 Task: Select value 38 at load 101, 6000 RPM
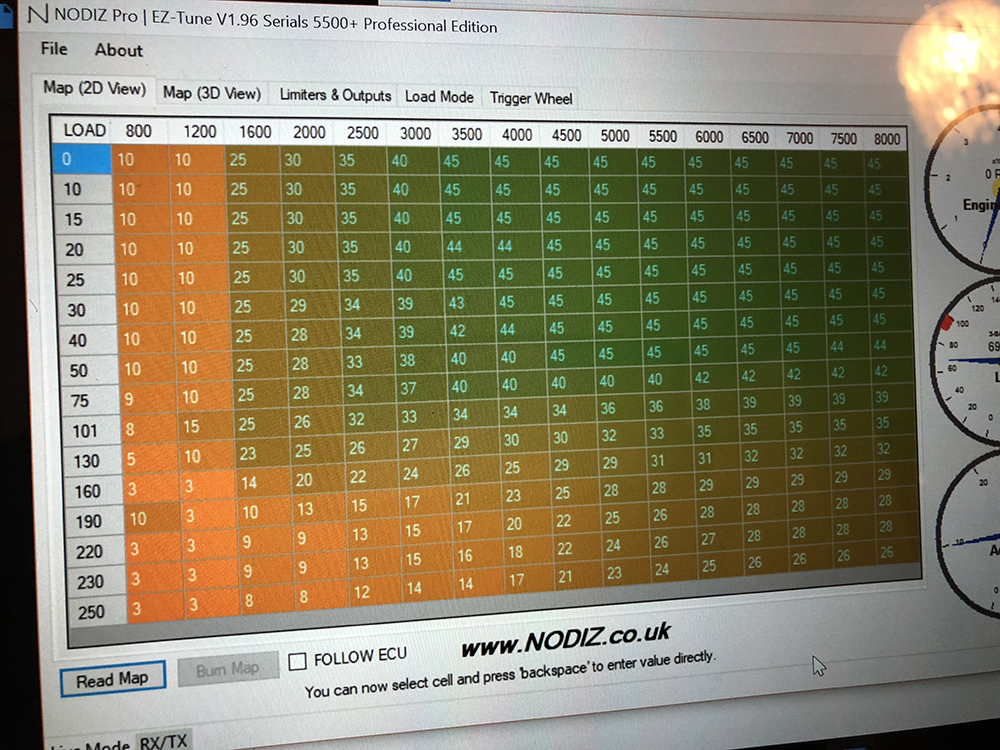[714, 405]
